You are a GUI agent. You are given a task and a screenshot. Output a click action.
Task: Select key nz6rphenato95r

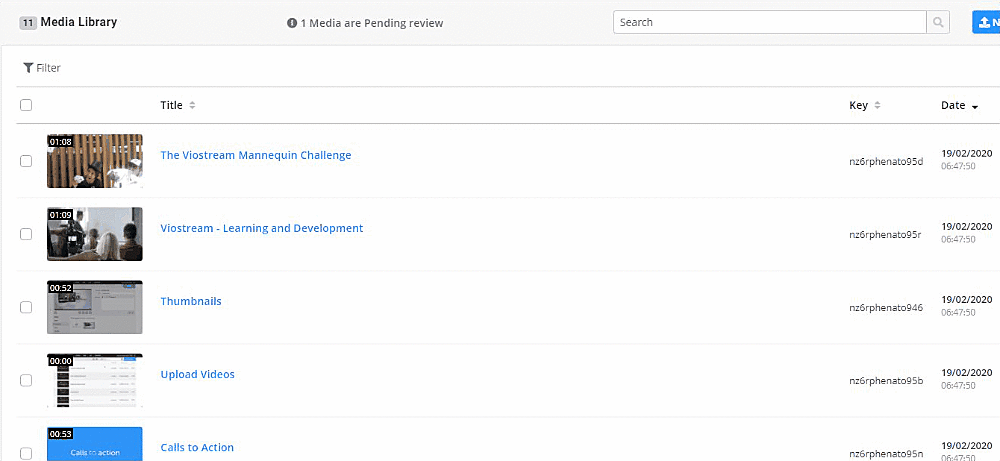pyautogui.click(x=885, y=235)
